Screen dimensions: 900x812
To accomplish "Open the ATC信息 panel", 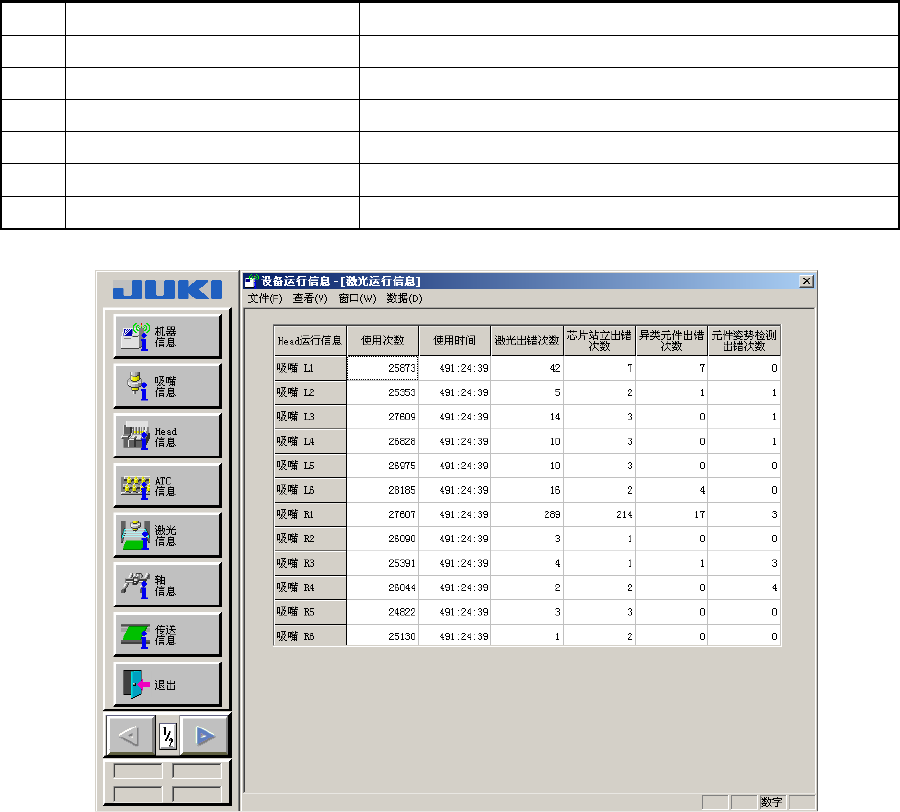I will [167, 485].
